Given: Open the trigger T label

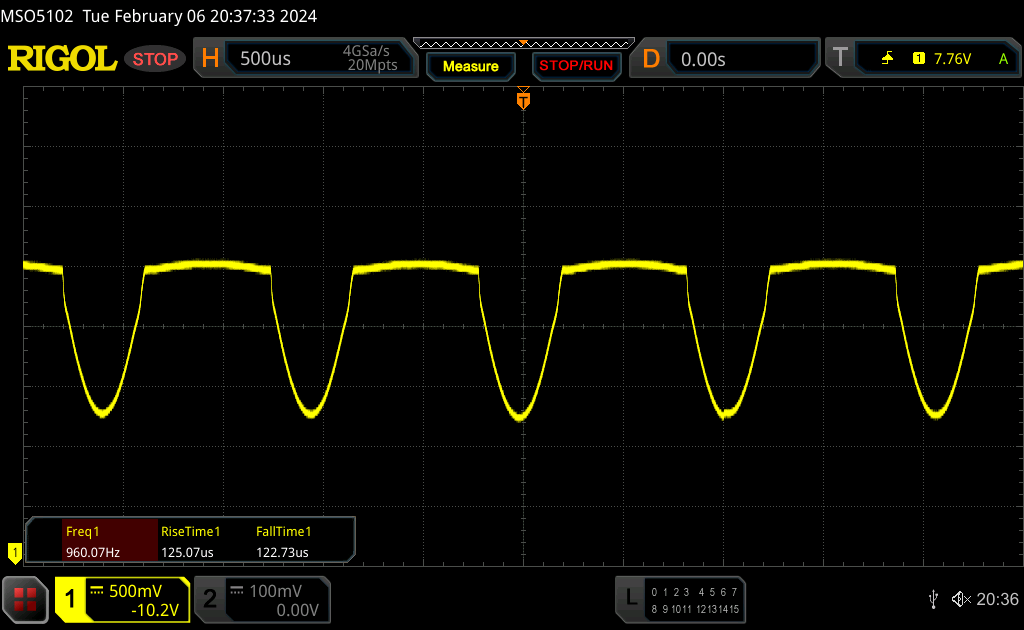Looking at the screenshot, I should [x=840, y=57].
